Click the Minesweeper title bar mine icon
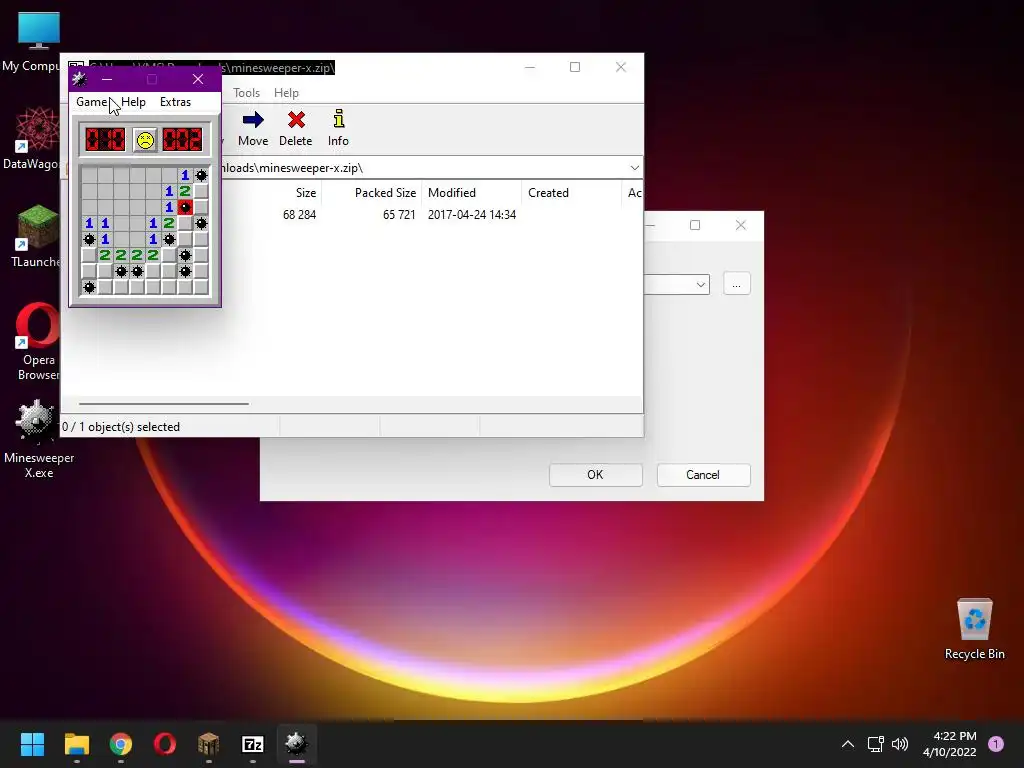Screen dimensions: 1024x768 [x=80, y=79]
